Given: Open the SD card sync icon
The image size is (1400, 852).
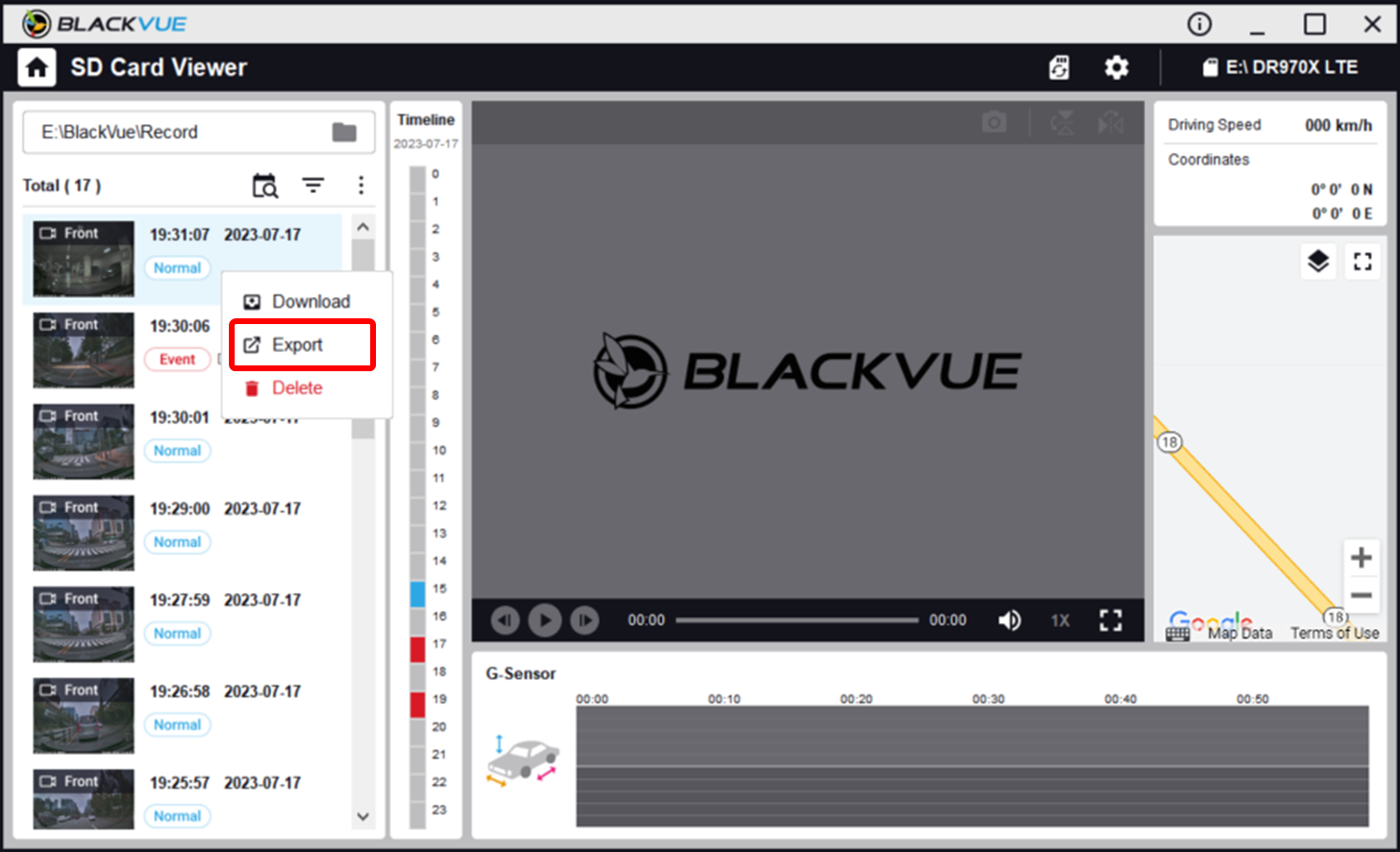Looking at the screenshot, I should click(1059, 67).
